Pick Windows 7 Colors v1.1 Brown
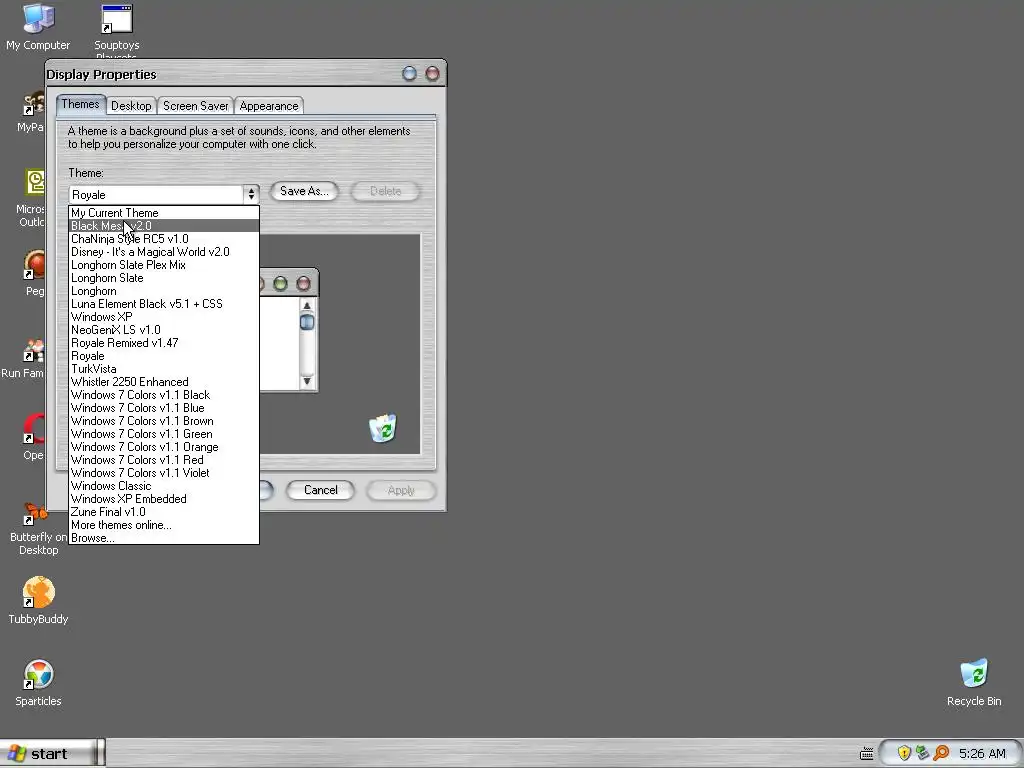The image size is (1024, 768). (x=164, y=421)
